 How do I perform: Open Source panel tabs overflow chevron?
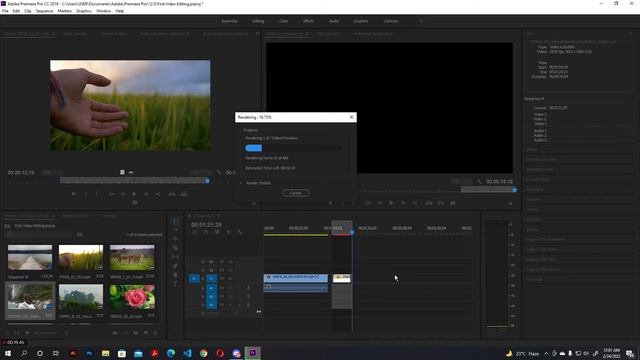pos(257,33)
